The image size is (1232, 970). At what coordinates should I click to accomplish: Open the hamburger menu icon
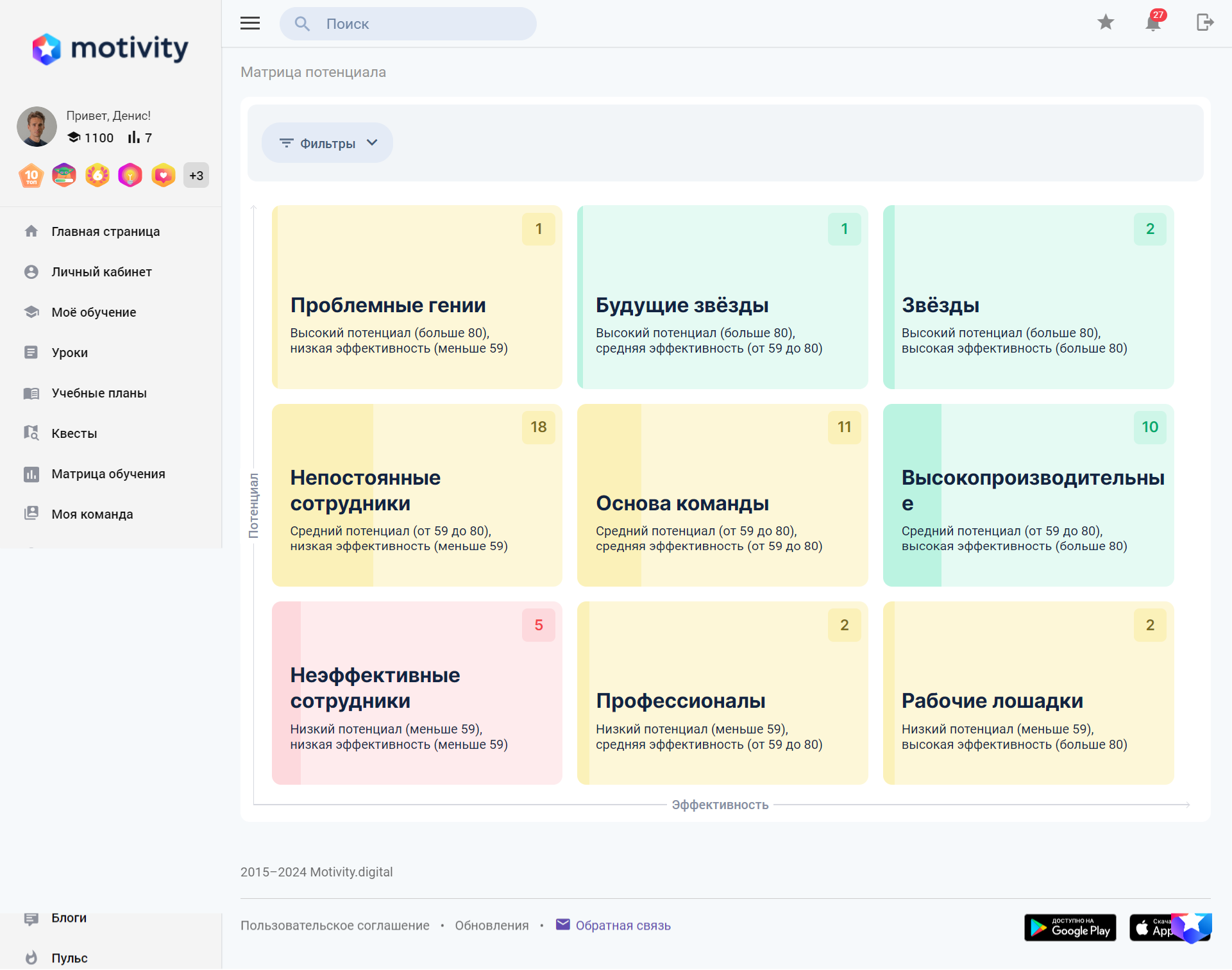(x=250, y=24)
